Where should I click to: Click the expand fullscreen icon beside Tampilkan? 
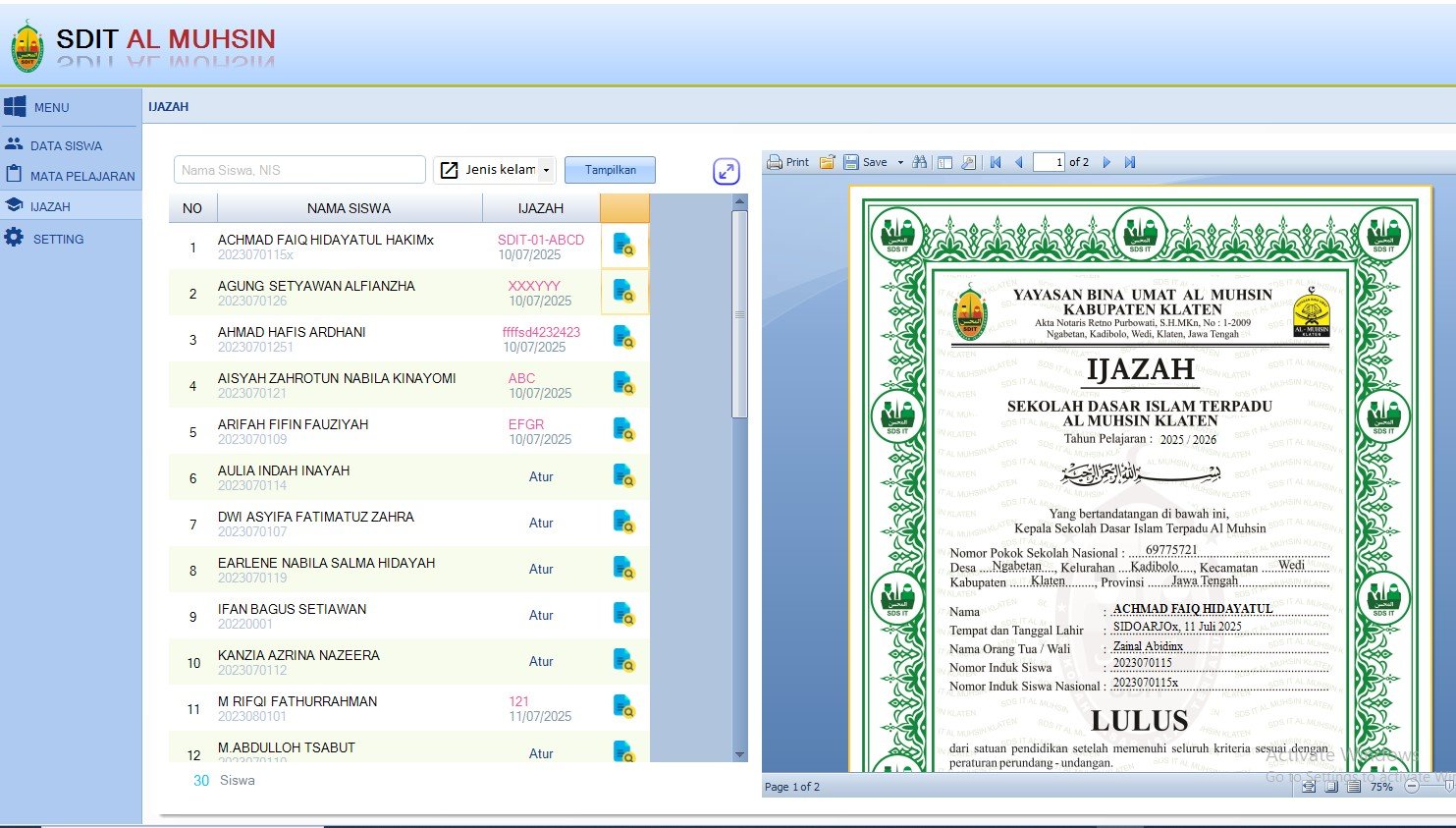726,171
